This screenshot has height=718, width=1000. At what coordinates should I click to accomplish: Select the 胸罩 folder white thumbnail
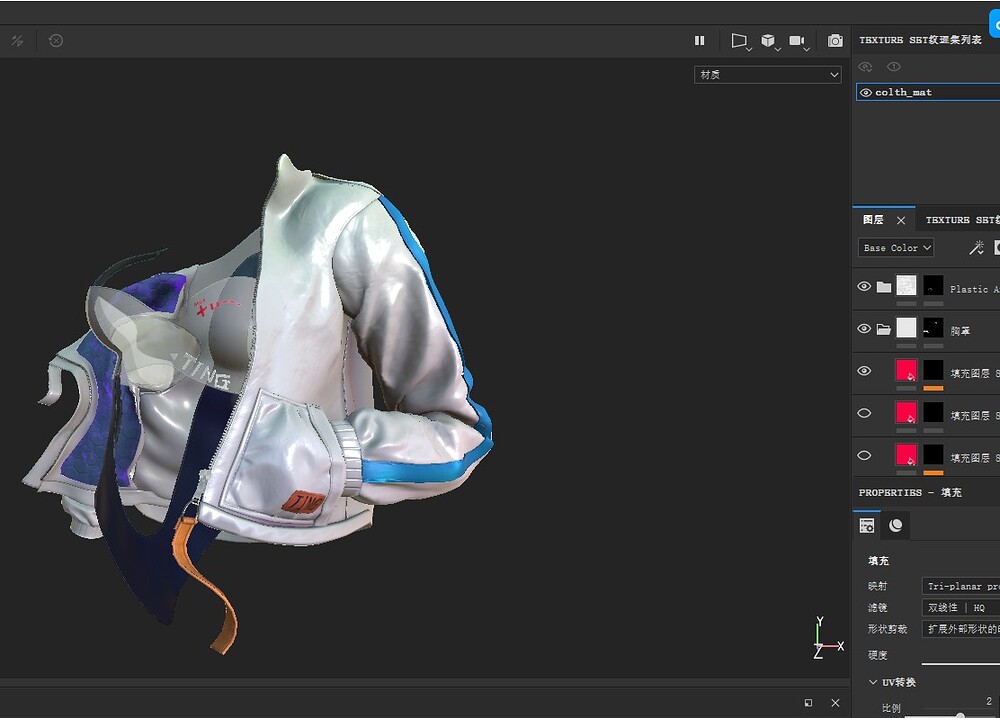click(x=906, y=328)
